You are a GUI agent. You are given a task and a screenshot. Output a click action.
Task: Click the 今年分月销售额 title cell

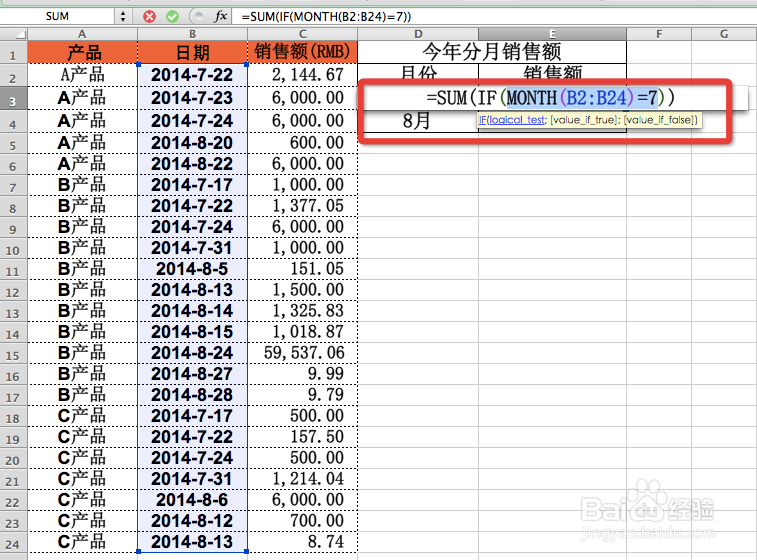click(492, 52)
